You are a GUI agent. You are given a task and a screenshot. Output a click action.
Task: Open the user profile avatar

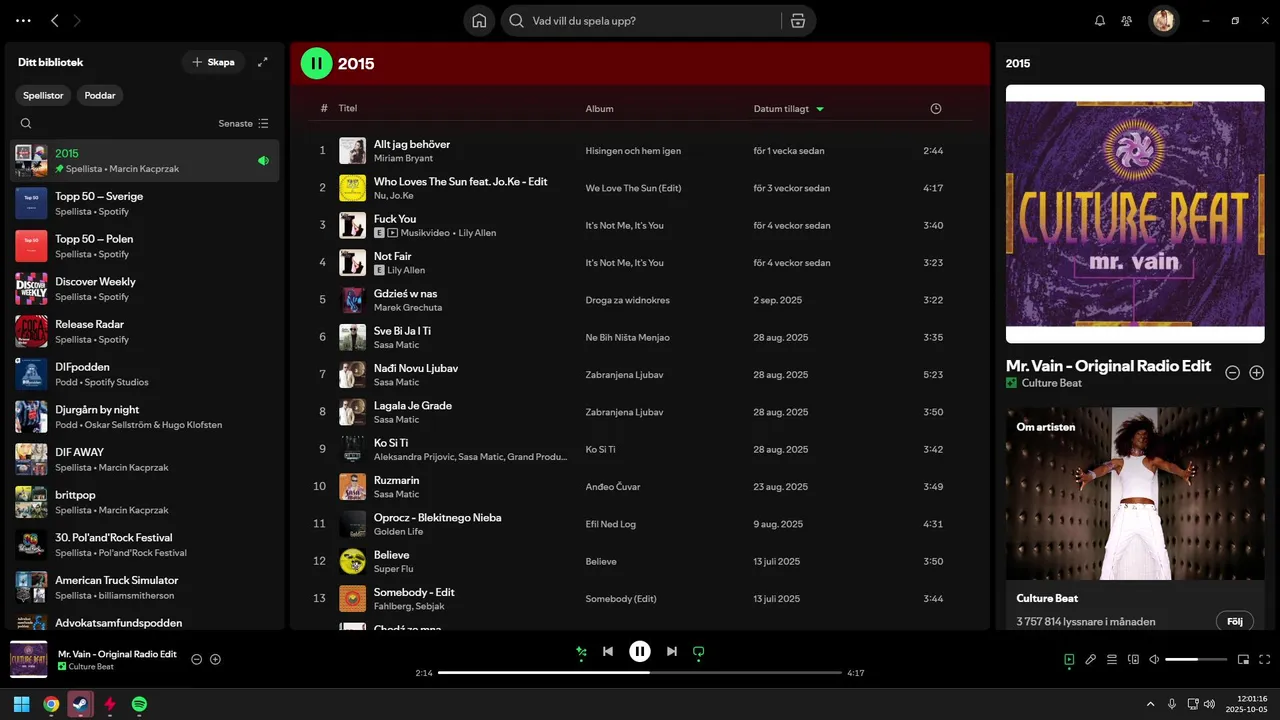(x=1163, y=20)
